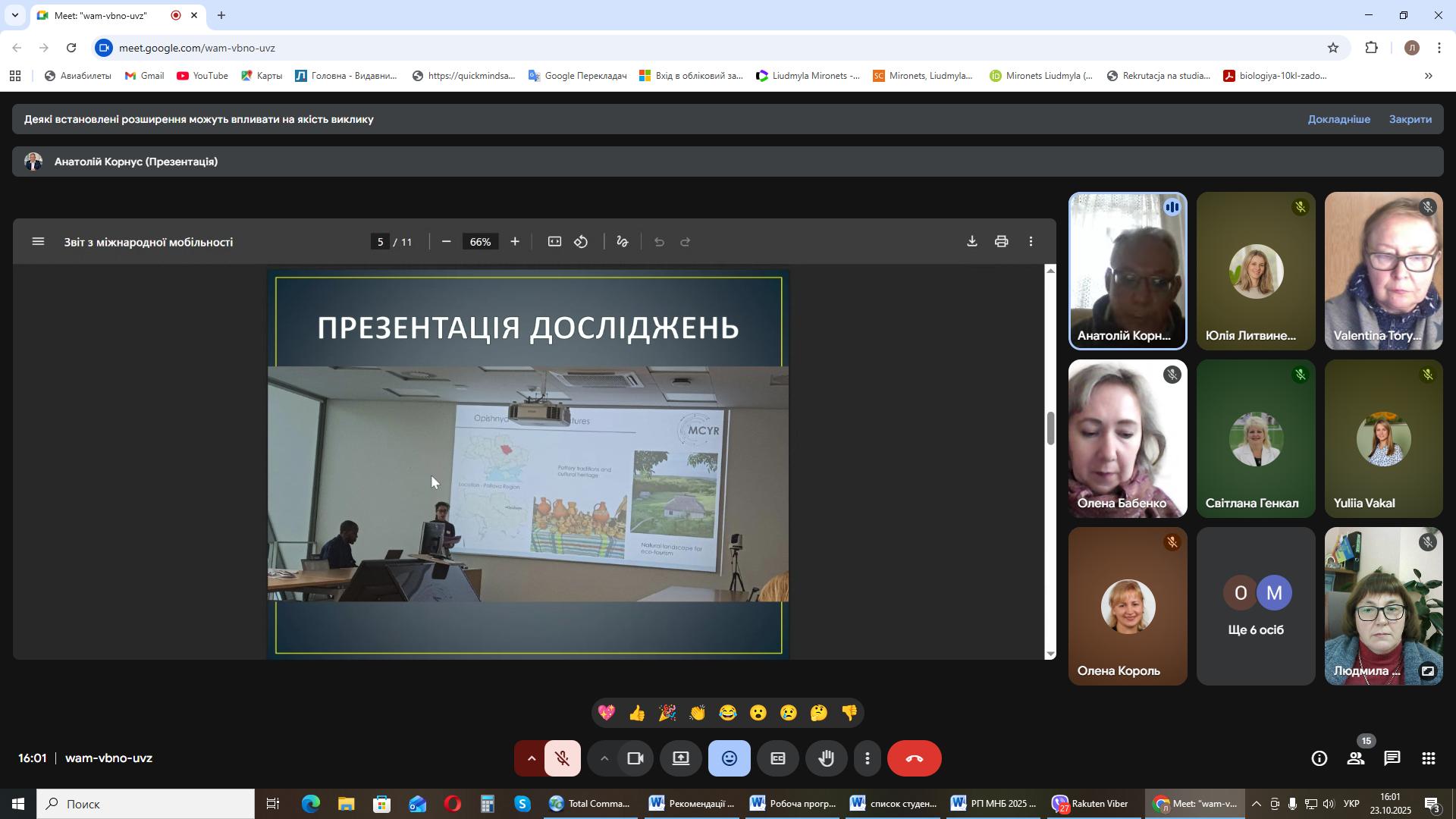Image resolution: width=1456 pixels, height=819 pixels.
Task: Unmute the microphone
Action: click(x=562, y=759)
